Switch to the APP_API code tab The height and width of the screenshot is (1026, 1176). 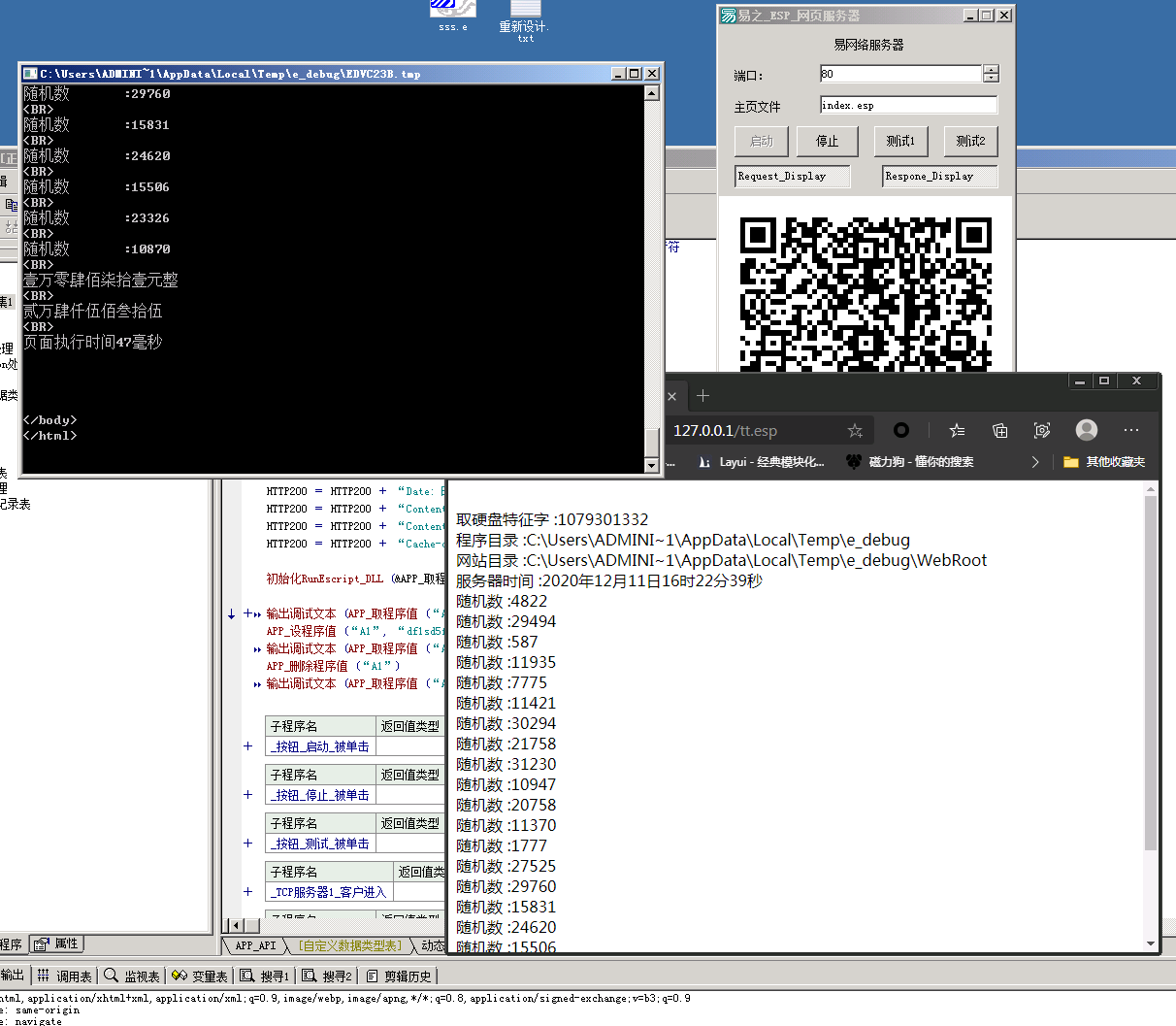coord(256,945)
